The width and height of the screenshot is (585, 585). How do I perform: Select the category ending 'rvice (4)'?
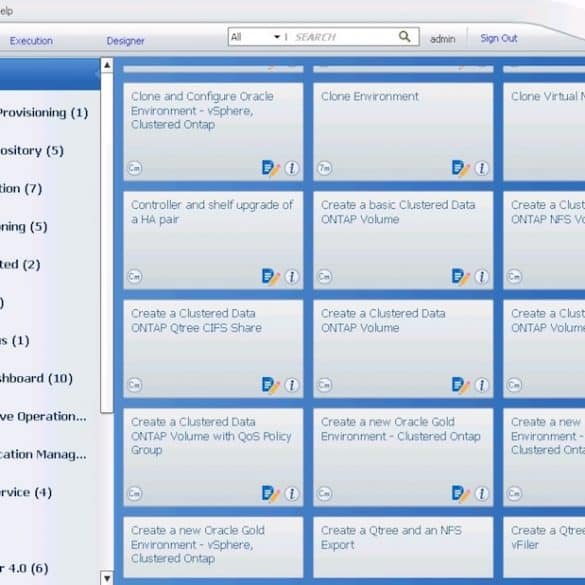click(x=26, y=492)
